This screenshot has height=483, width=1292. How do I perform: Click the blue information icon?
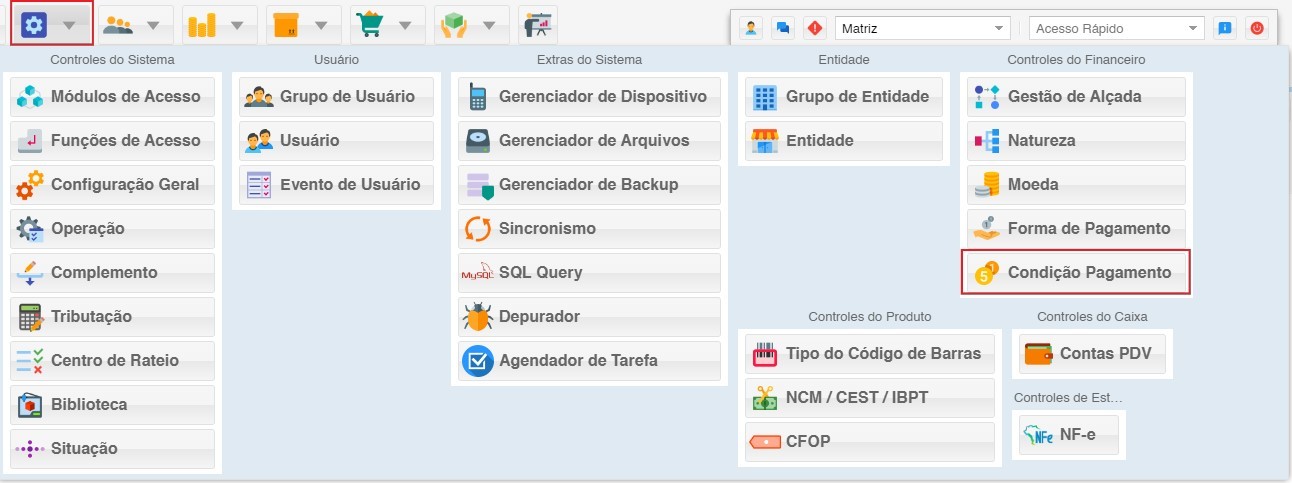1224,28
